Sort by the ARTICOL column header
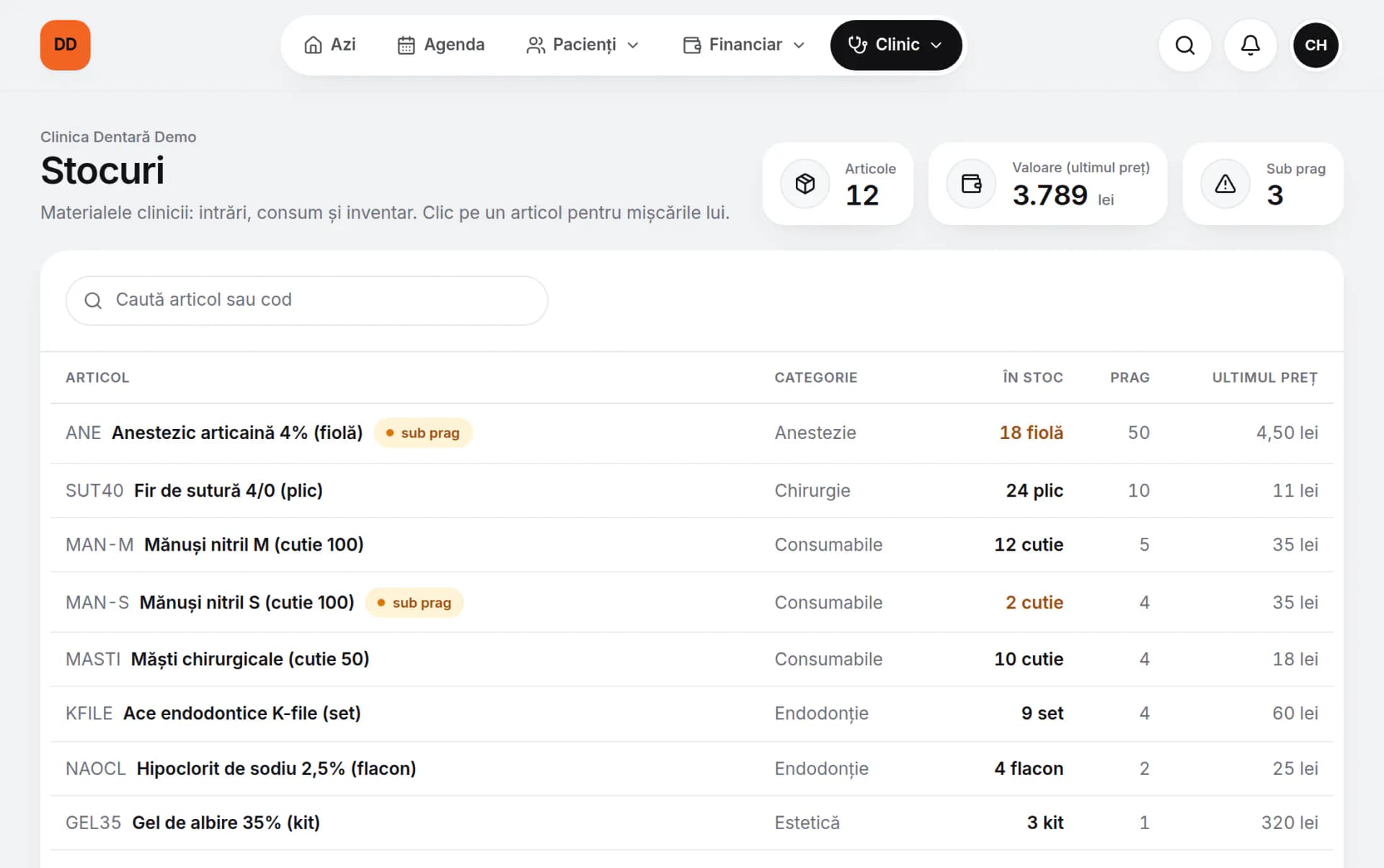Screen dimensions: 1384x868 click(97, 377)
